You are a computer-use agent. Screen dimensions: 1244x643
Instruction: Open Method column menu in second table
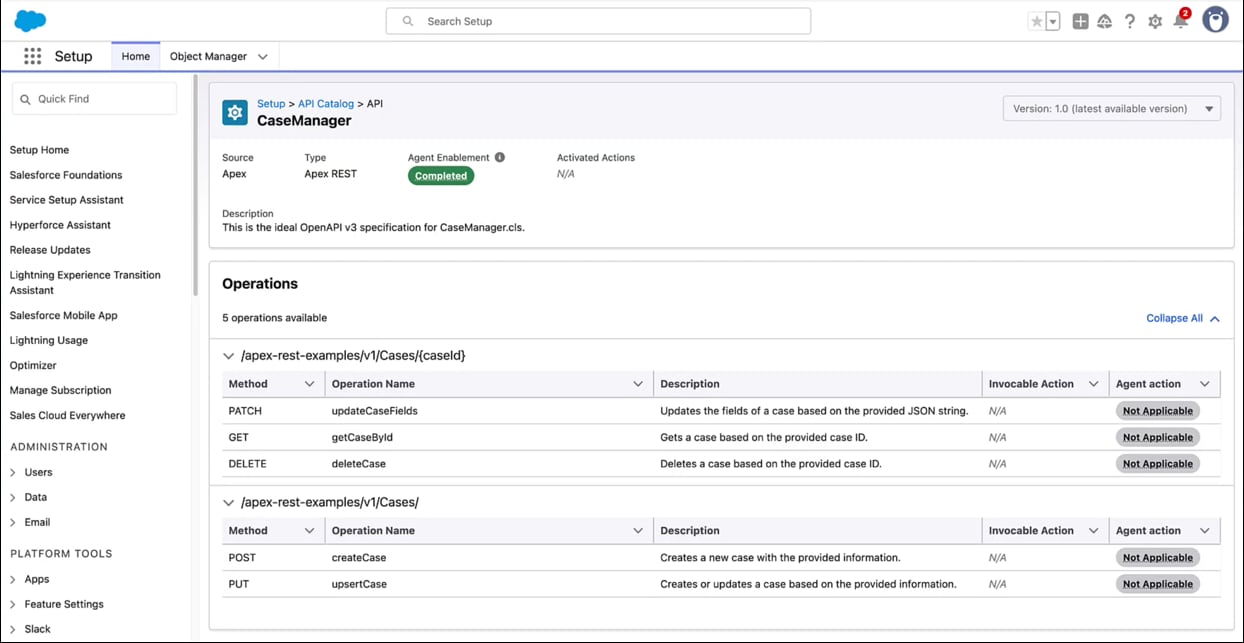click(x=309, y=531)
